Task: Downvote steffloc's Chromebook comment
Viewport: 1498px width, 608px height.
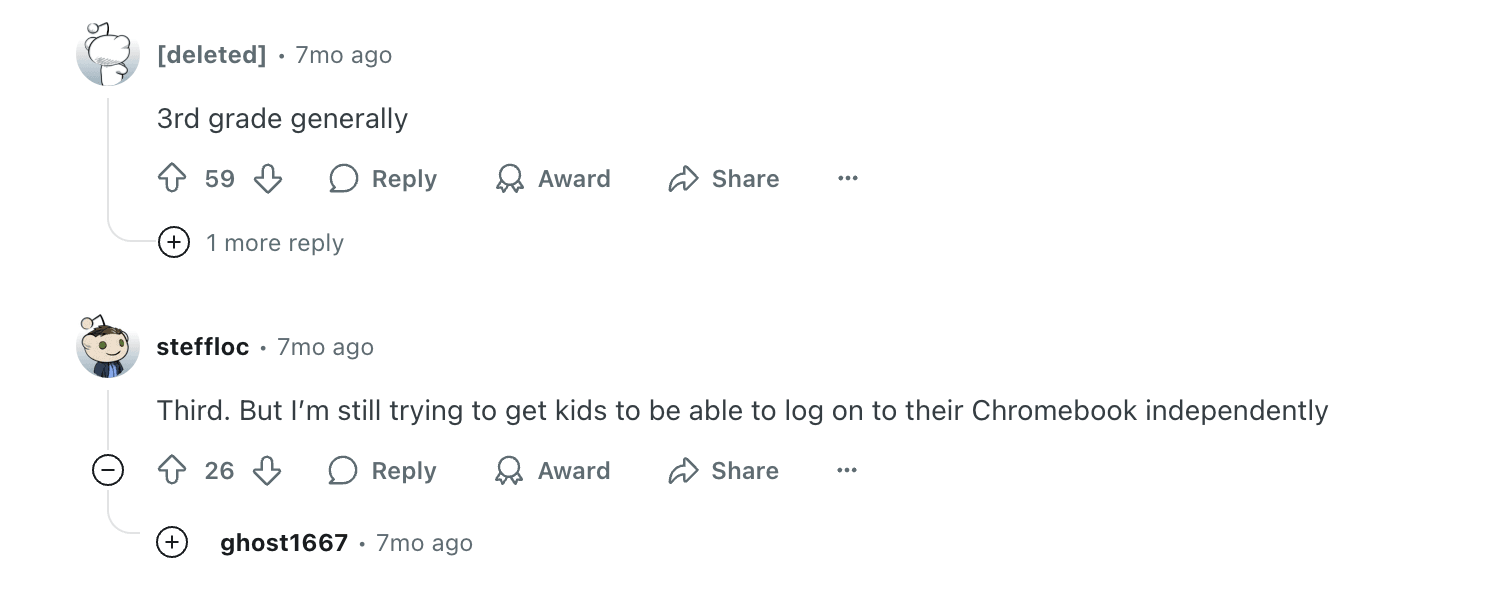Action: pyautogui.click(x=267, y=471)
